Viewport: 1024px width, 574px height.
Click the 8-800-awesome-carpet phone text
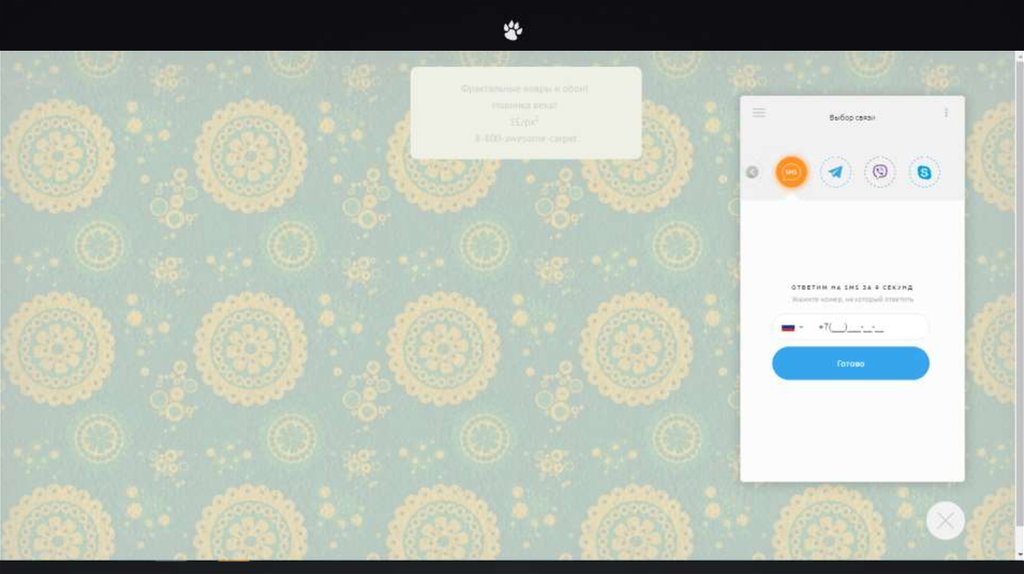coord(525,138)
